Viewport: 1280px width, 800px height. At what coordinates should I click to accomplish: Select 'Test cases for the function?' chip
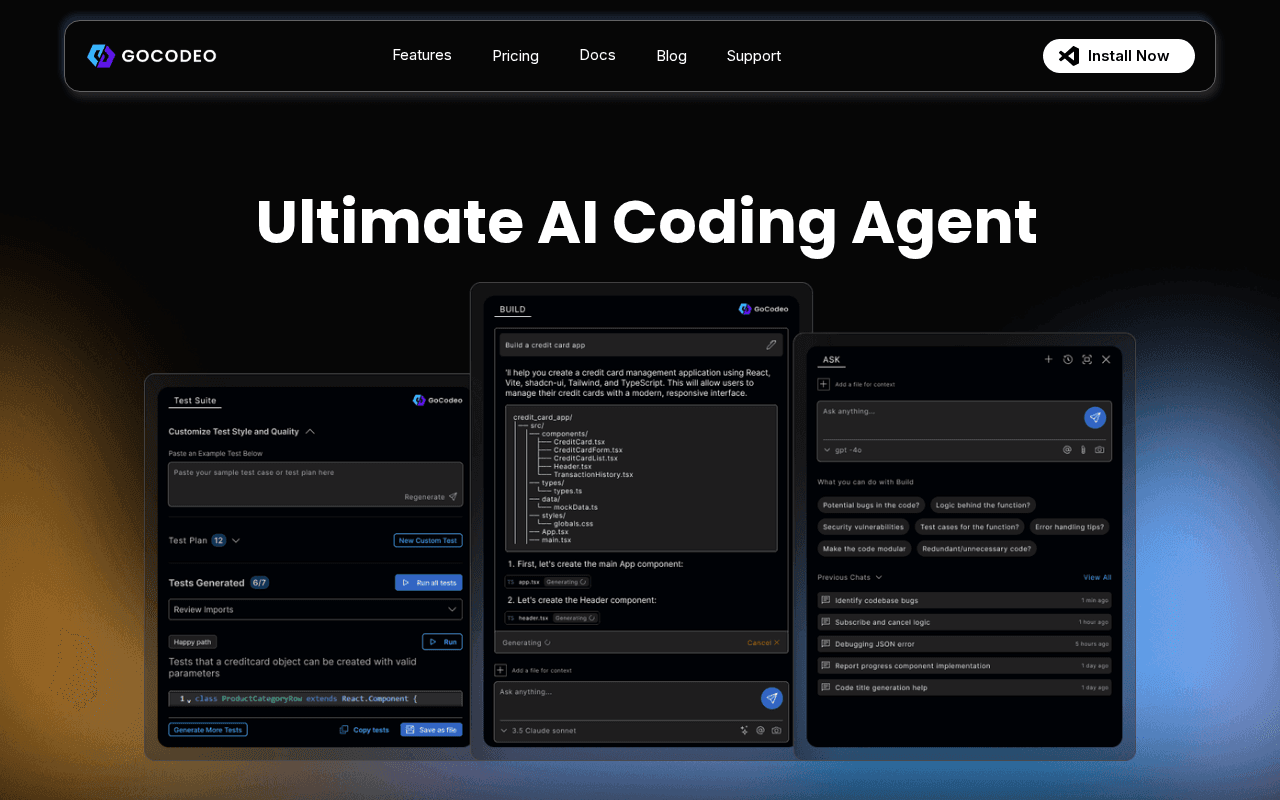click(970, 527)
